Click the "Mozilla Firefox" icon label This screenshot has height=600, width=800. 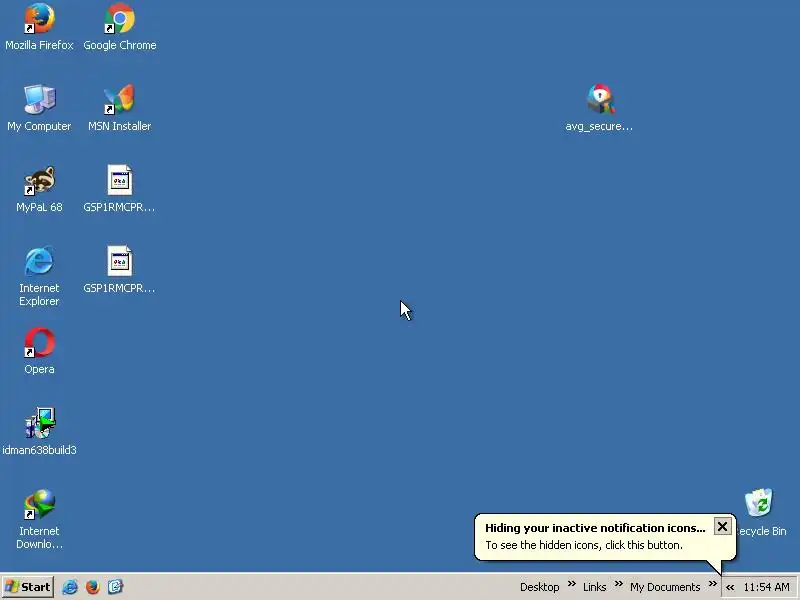[x=39, y=45]
